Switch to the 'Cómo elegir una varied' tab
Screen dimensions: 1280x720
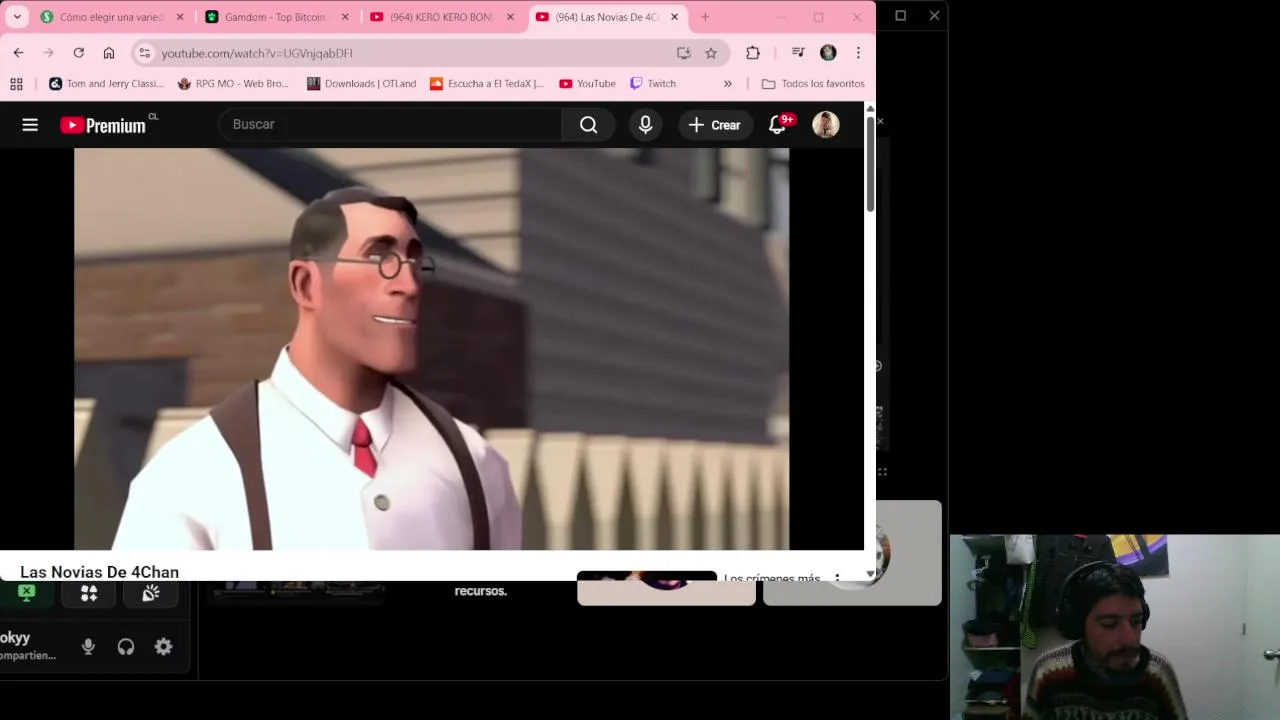click(x=112, y=17)
